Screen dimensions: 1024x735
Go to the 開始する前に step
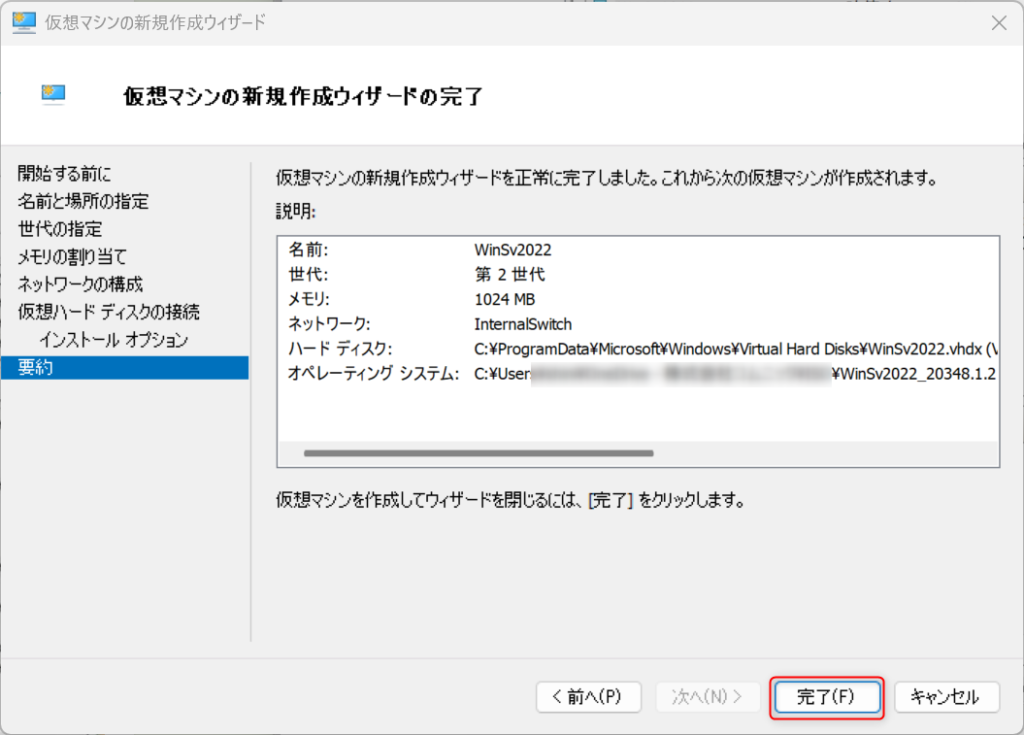65,174
